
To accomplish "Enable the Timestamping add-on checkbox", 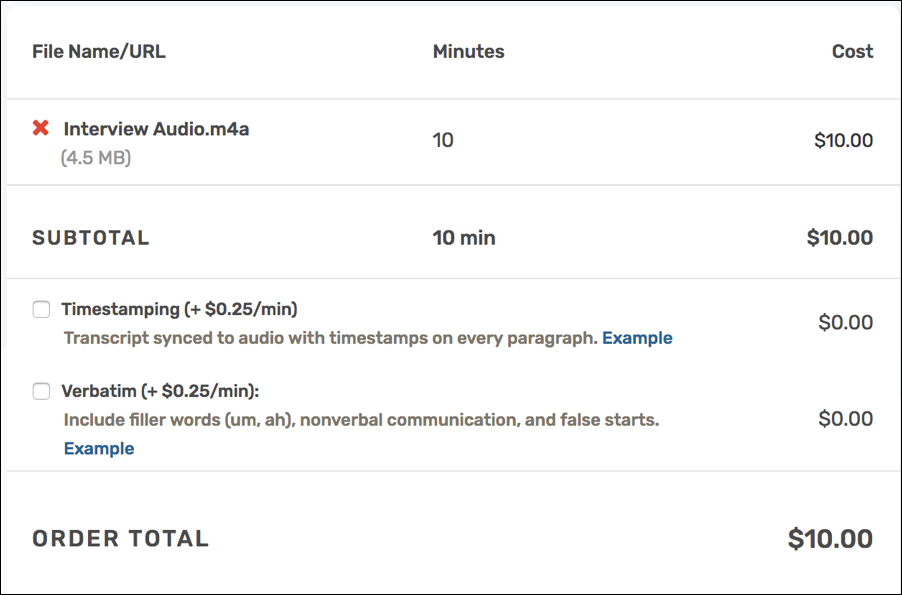I will [41, 309].
